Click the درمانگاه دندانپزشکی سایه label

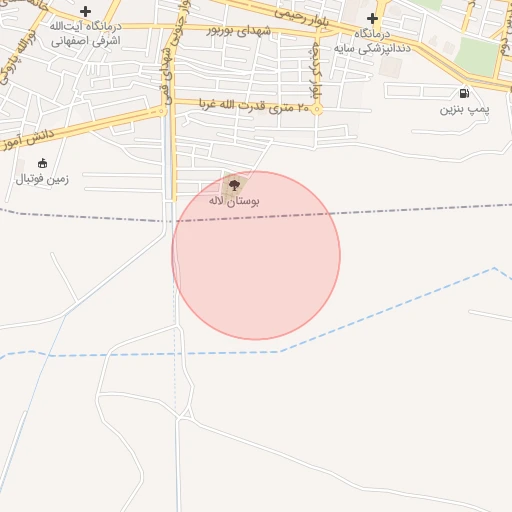click(372, 41)
